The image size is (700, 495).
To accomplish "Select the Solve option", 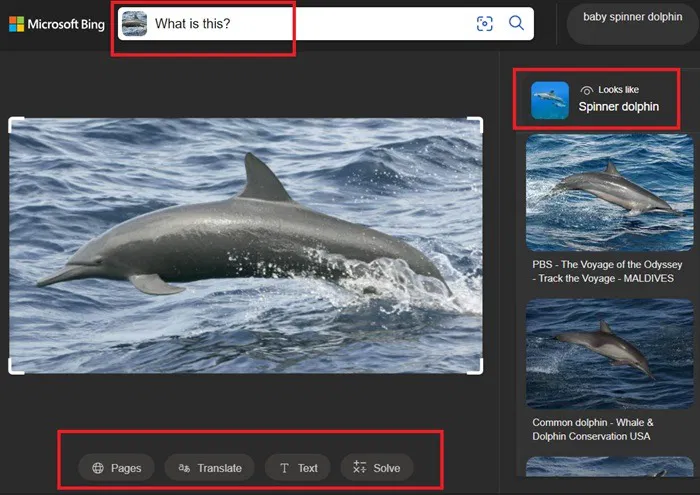I will tap(377, 468).
